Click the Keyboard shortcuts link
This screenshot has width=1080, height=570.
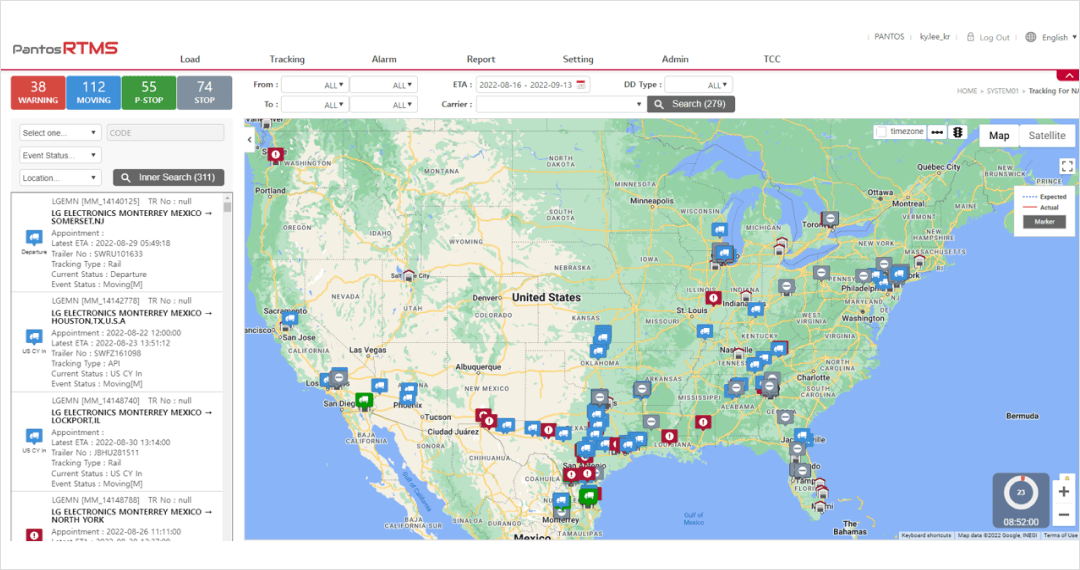[x=926, y=535]
